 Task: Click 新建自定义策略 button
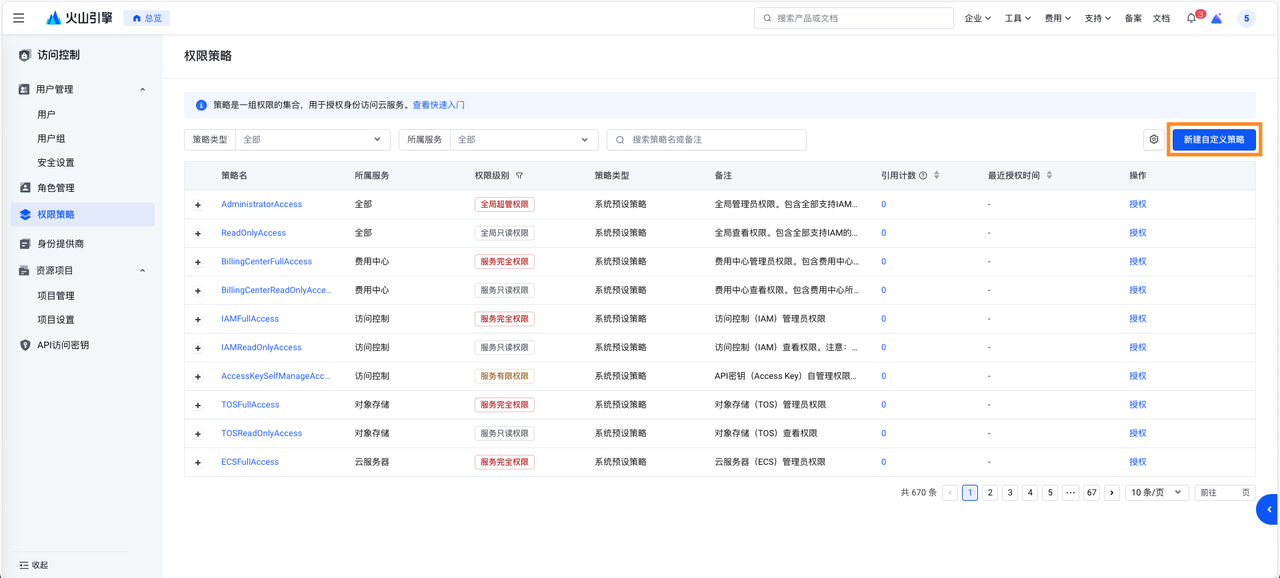pos(1214,140)
